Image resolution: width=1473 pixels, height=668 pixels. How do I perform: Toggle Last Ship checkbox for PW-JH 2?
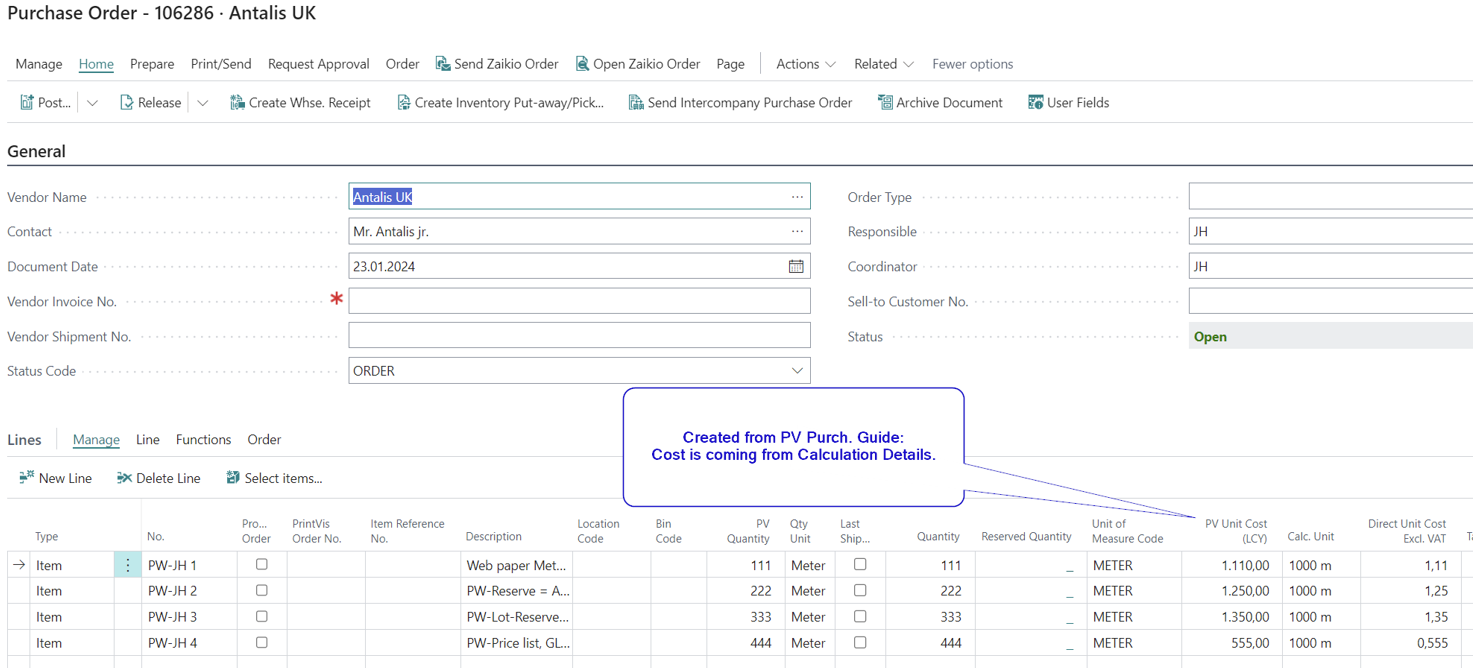pyautogui.click(x=860, y=591)
